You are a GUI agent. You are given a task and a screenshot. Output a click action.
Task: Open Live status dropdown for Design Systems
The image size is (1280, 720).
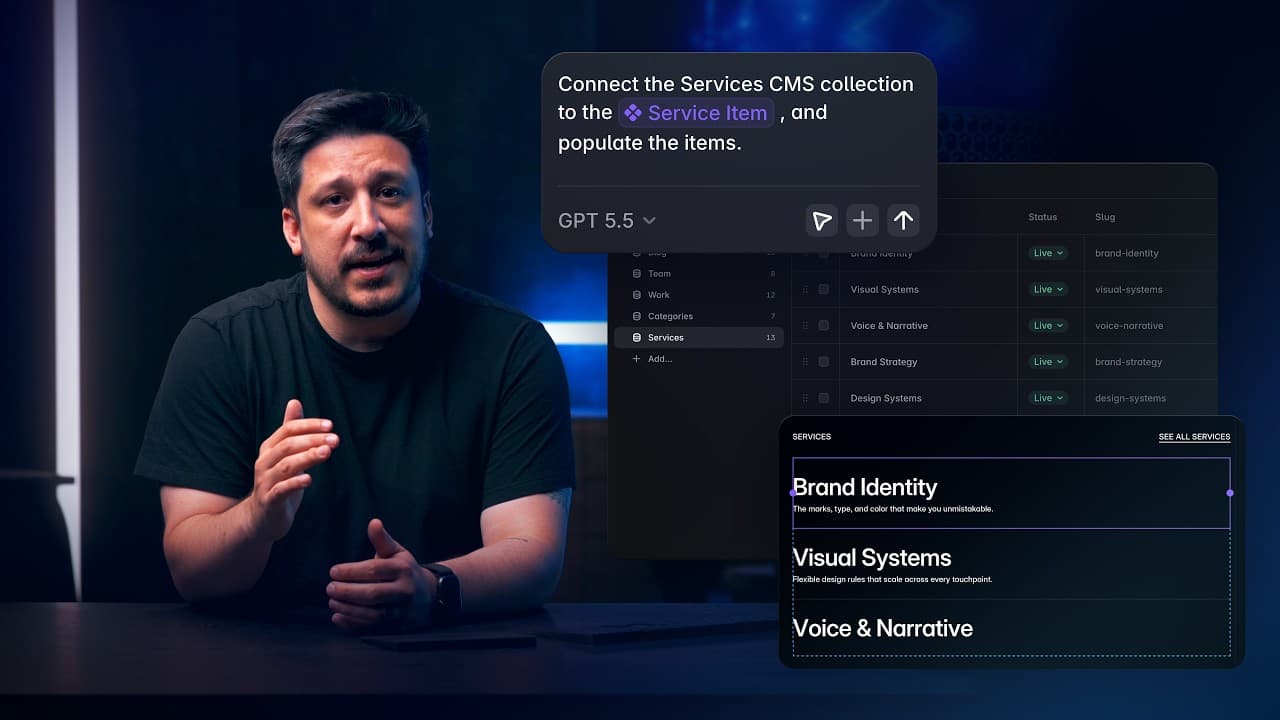tap(1048, 398)
